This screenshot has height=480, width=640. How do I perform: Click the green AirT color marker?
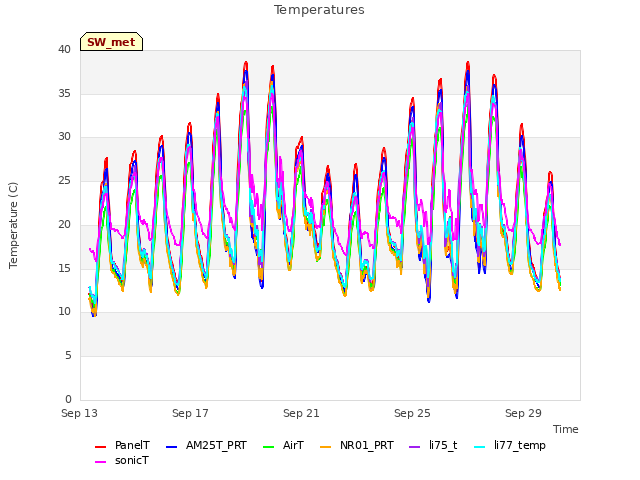point(269,447)
